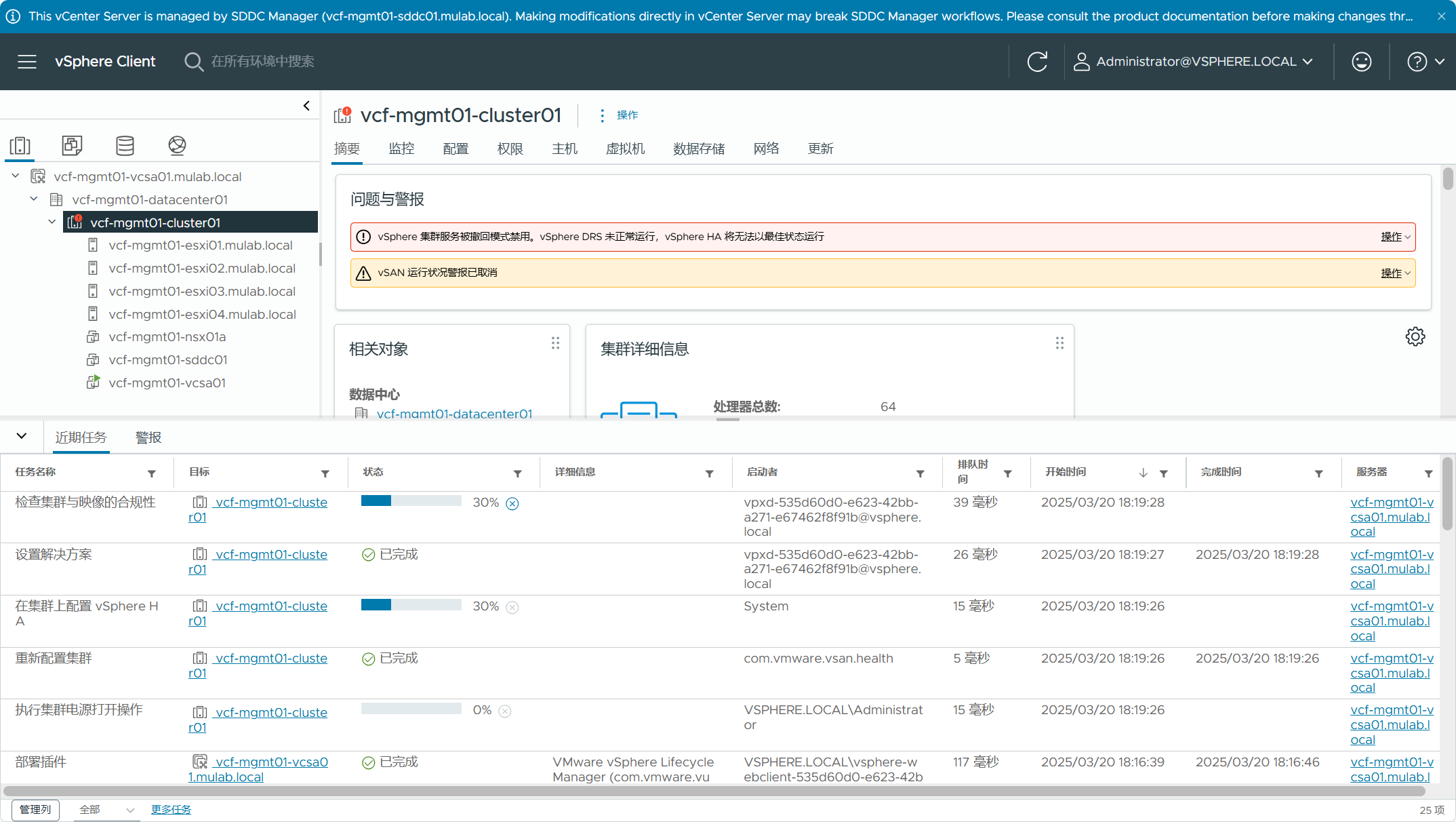Open summary page settings gear
This screenshot has width=1456, height=822.
point(1415,336)
